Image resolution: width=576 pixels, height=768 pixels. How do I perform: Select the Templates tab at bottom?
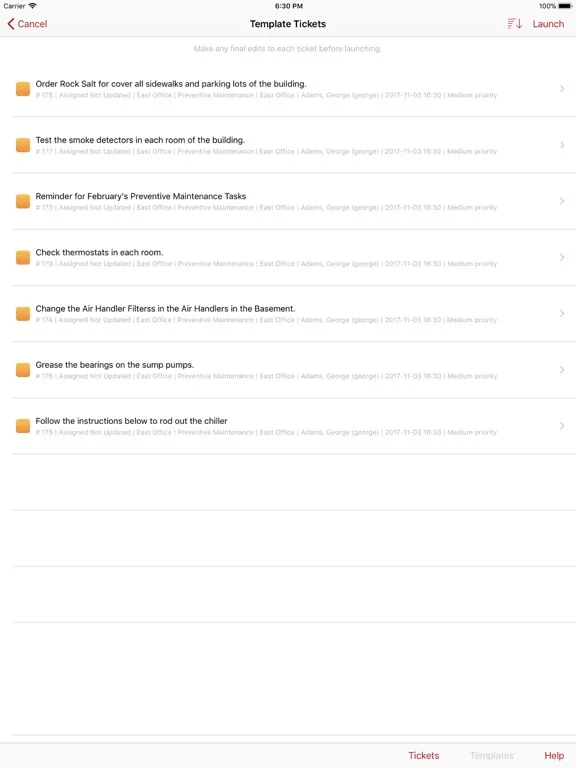point(492,755)
